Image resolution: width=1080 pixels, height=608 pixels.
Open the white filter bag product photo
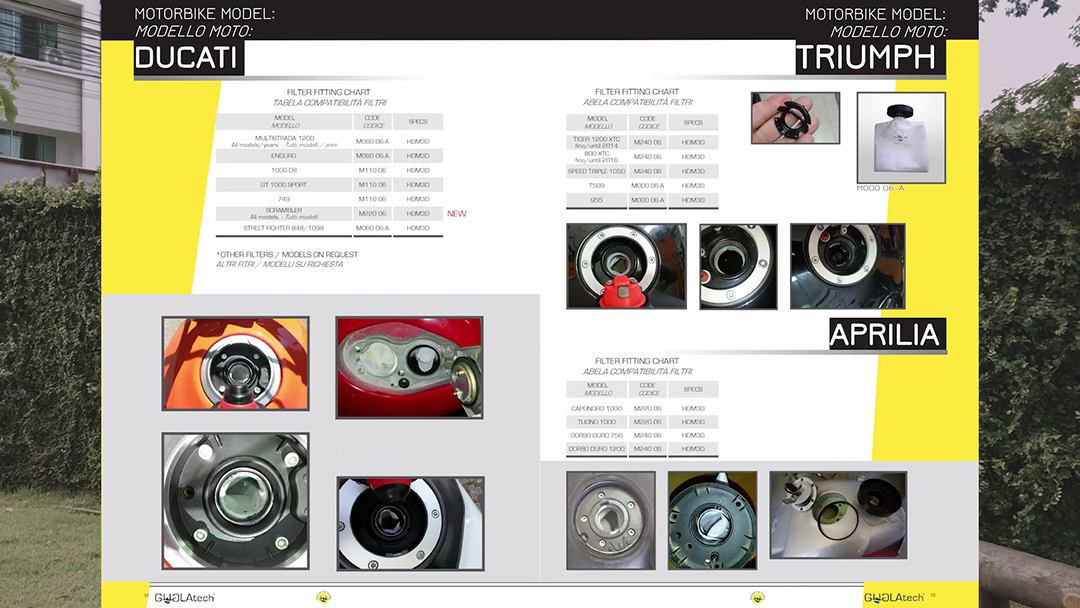tap(901, 138)
